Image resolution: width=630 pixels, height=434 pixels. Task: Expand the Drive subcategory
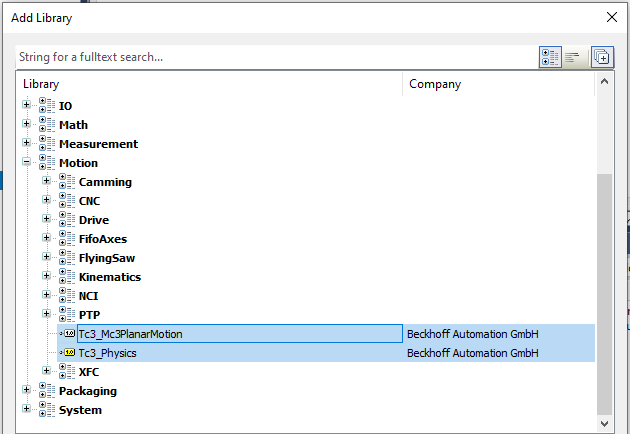pos(46,219)
